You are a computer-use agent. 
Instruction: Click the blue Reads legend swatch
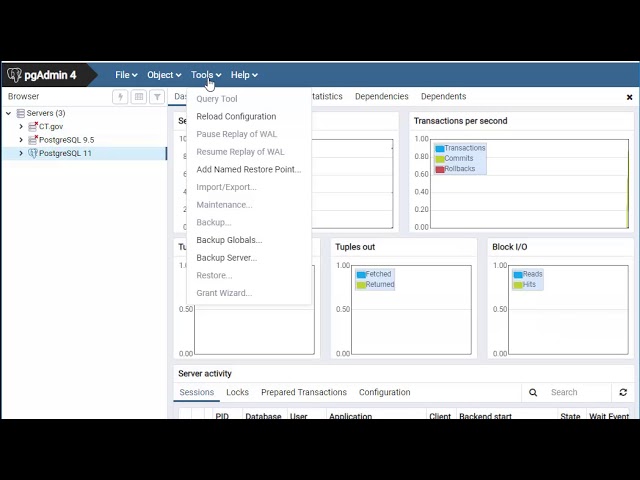pos(518,275)
